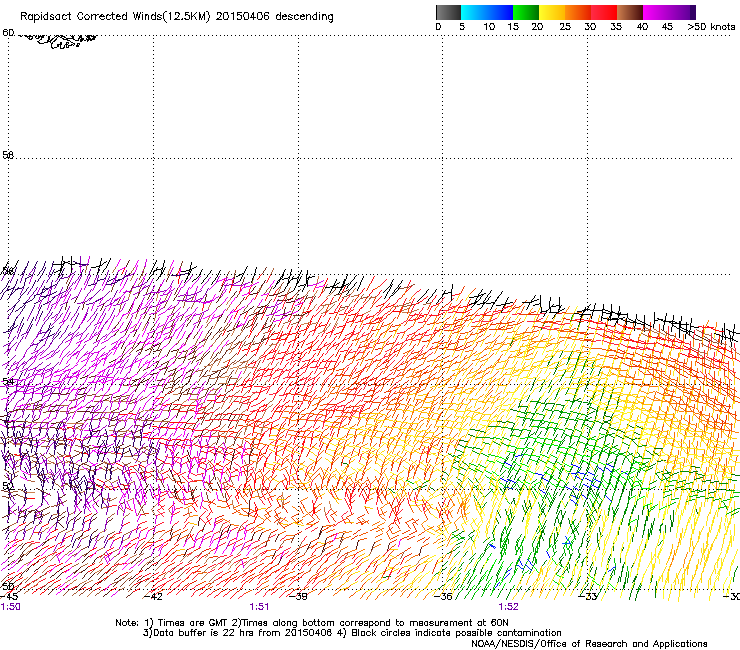
Task: Click the NOAA/NESDIS credit text
Action: pyautogui.click(x=589, y=644)
